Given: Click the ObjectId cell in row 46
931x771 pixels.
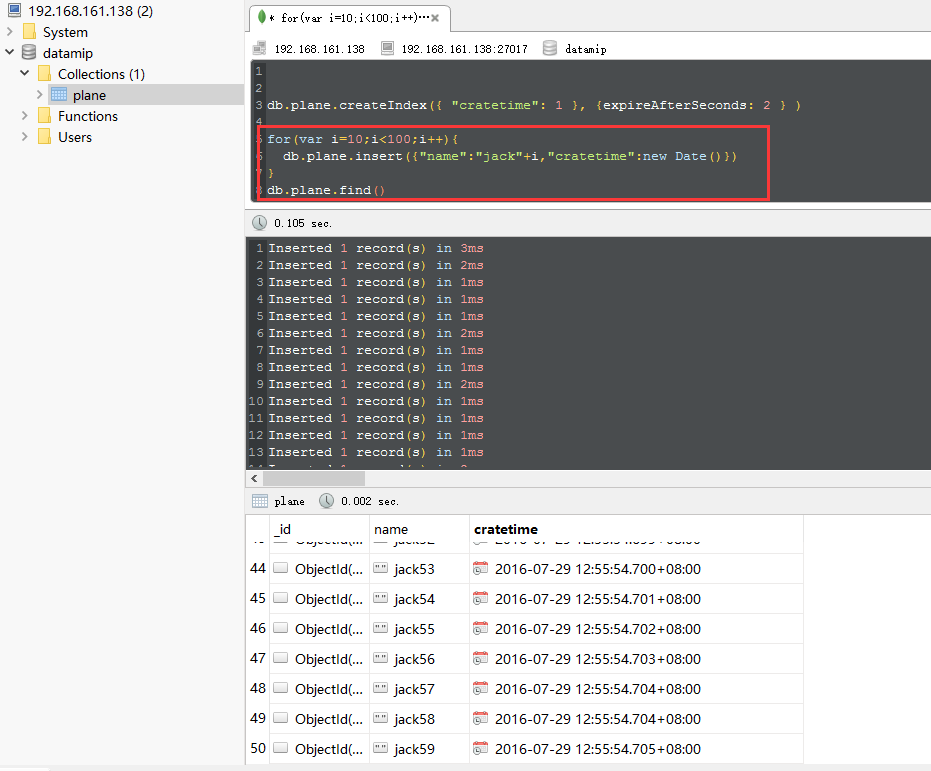Looking at the screenshot, I should 319,629.
